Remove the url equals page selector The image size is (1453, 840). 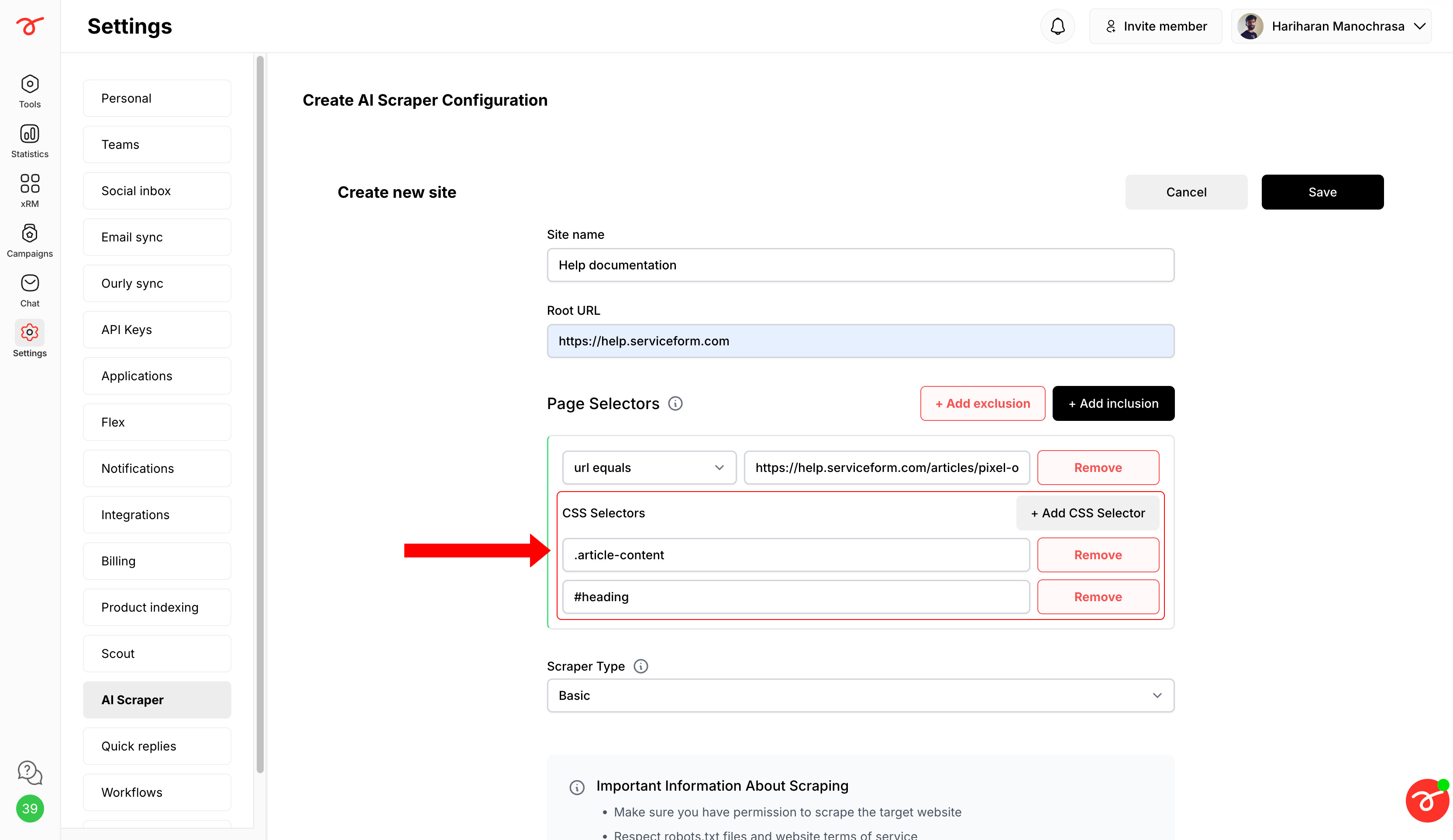point(1098,468)
